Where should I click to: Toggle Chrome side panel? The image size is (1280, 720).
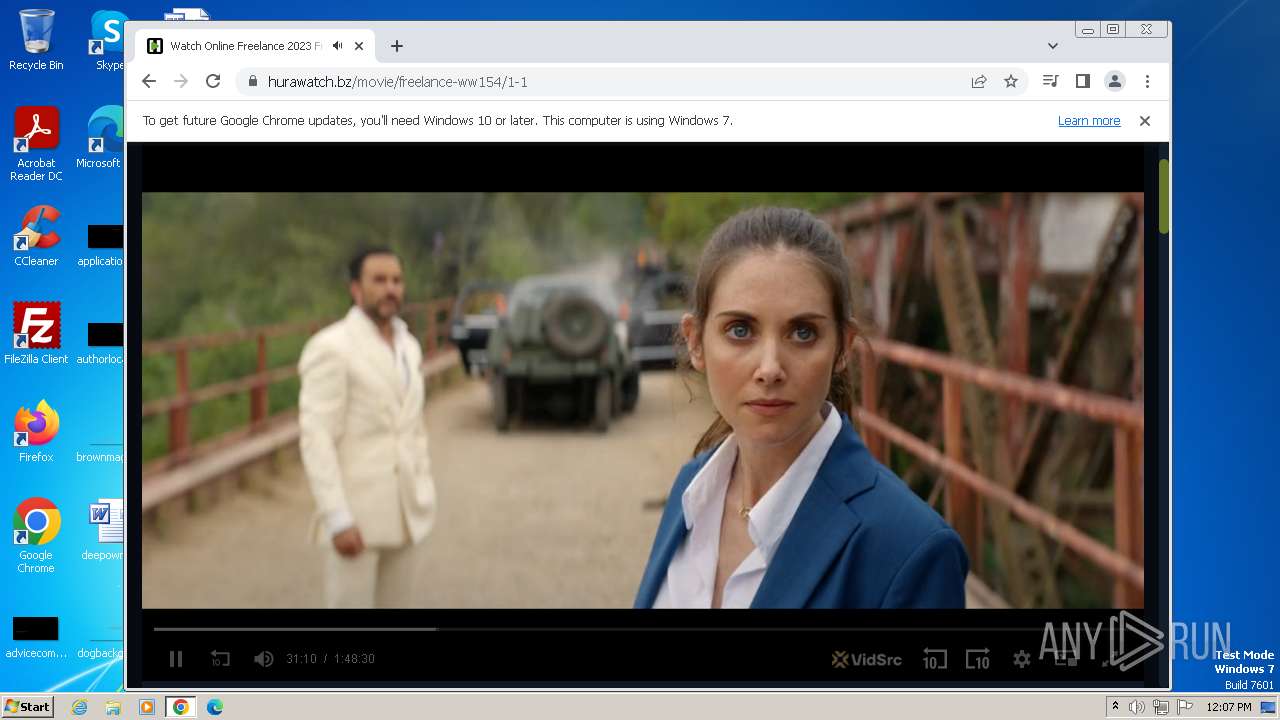point(1082,82)
